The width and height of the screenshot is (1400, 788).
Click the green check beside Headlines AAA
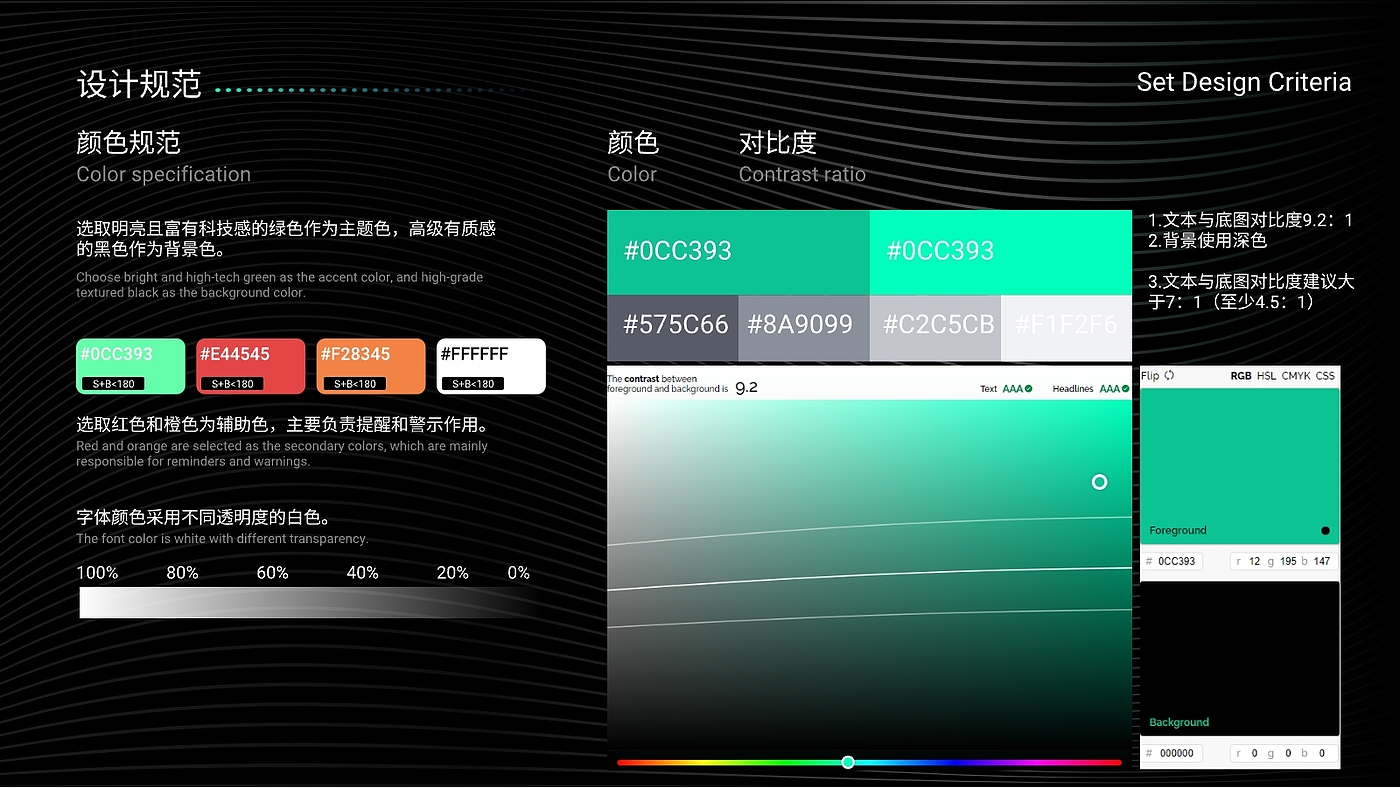(1126, 388)
